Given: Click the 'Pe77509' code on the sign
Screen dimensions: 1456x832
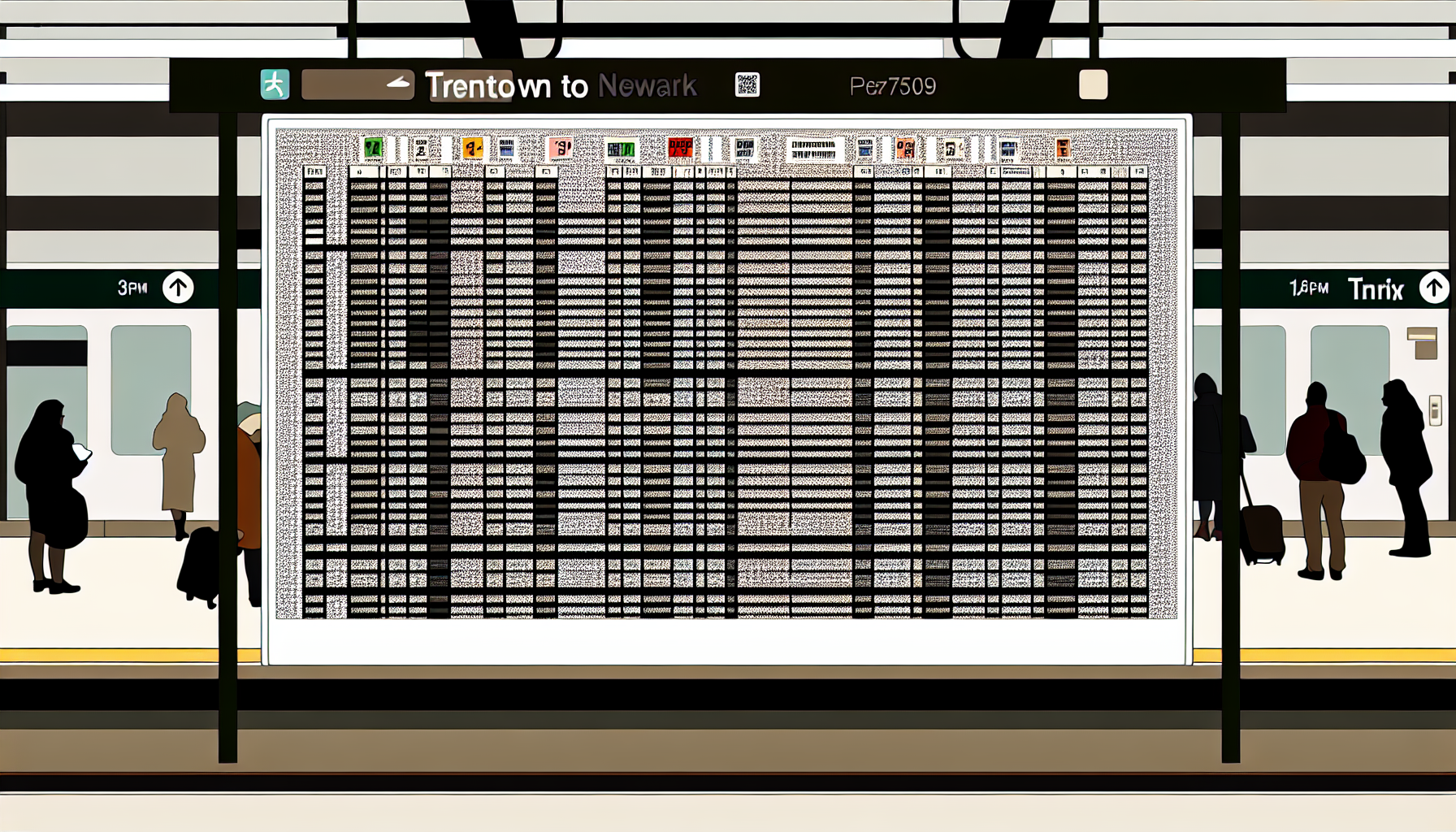Looking at the screenshot, I should (x=893, y=86).
